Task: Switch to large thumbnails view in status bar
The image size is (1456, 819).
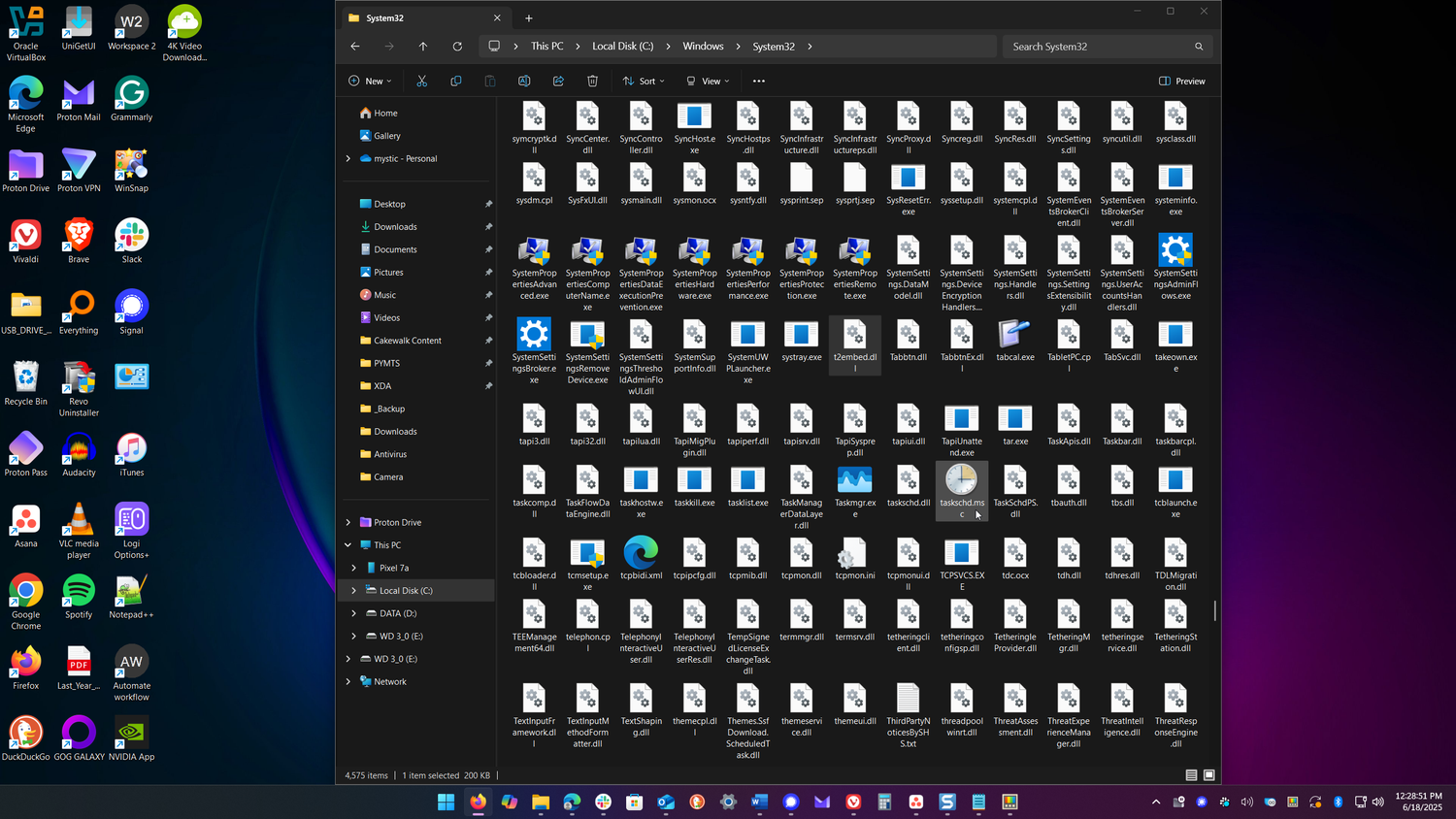Action: click(x=1209, y=775)
